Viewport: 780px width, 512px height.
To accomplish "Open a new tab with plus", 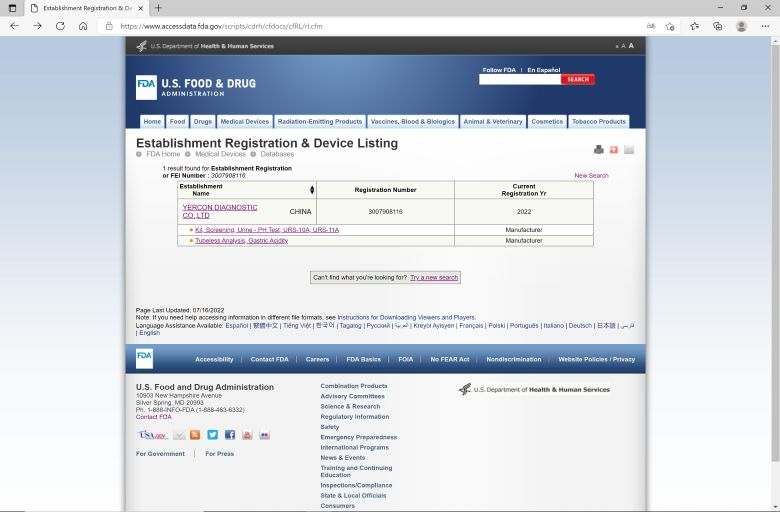I will click(158, 8).
